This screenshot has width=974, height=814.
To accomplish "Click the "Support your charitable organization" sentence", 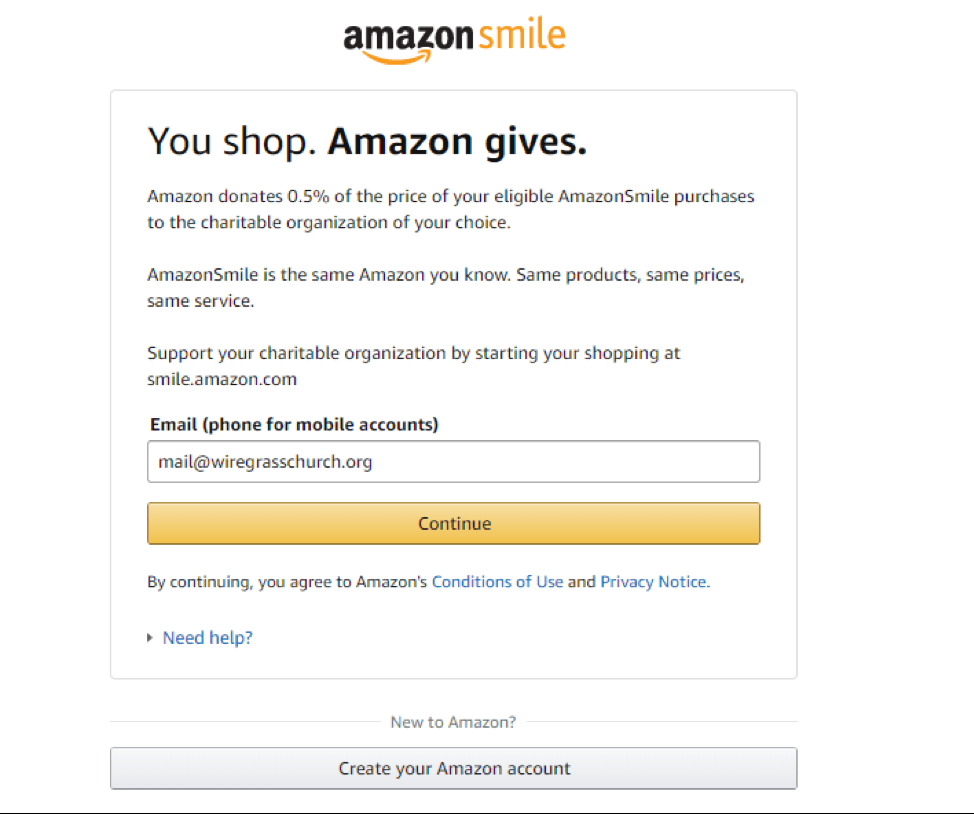I will coord(414,353).
